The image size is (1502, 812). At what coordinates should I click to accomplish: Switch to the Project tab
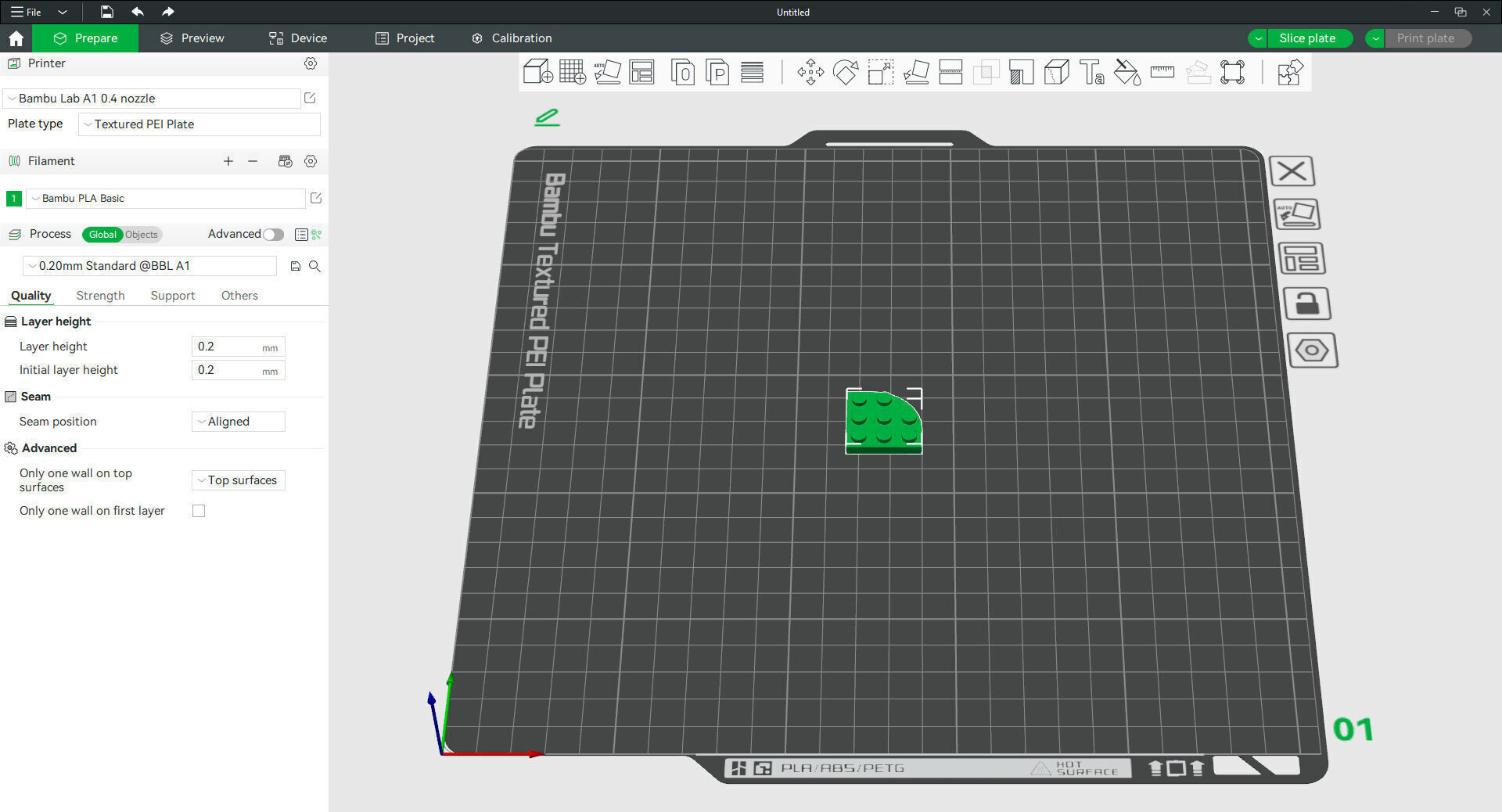(404, 38)
